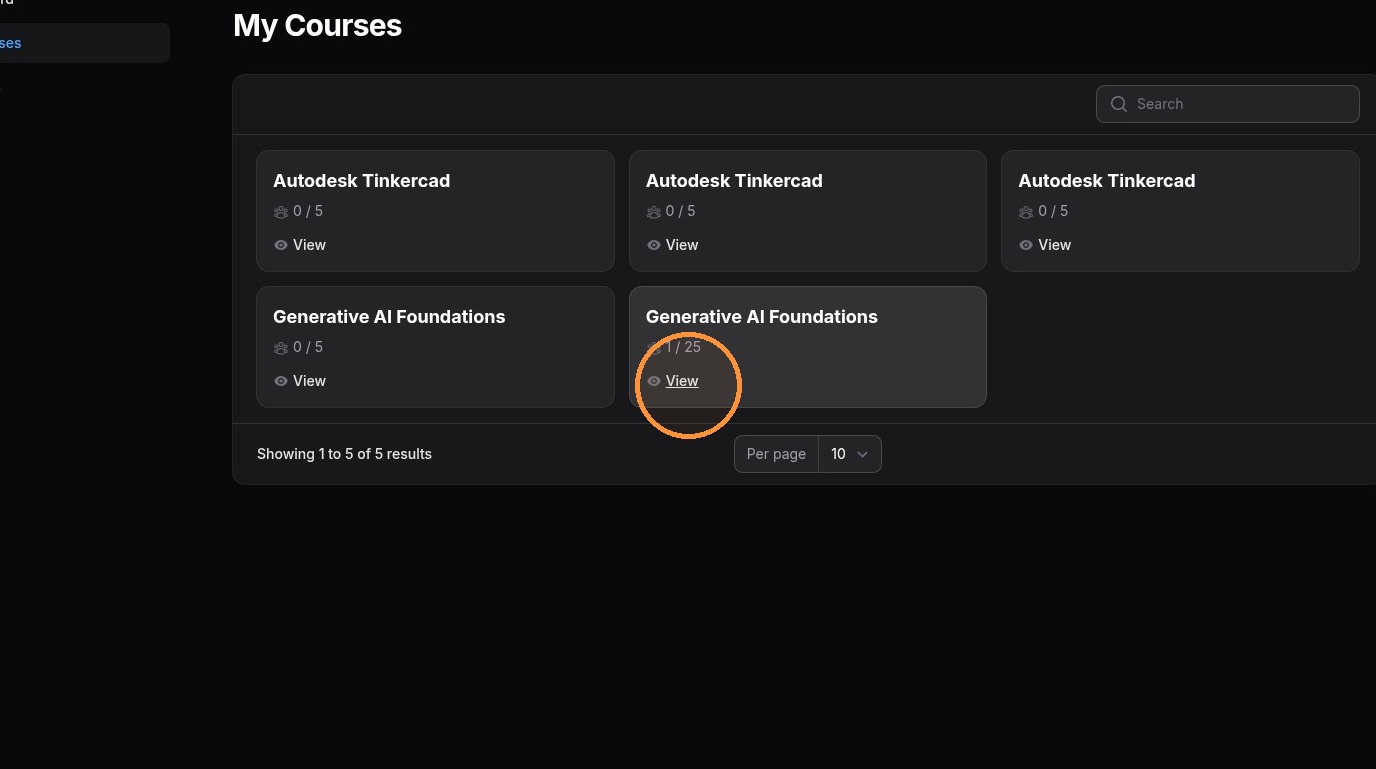Click eye icon on Generative AI Foundations 1 / 25 card
This screenshot has width=1376, height=769.
[x=654, y=381]
